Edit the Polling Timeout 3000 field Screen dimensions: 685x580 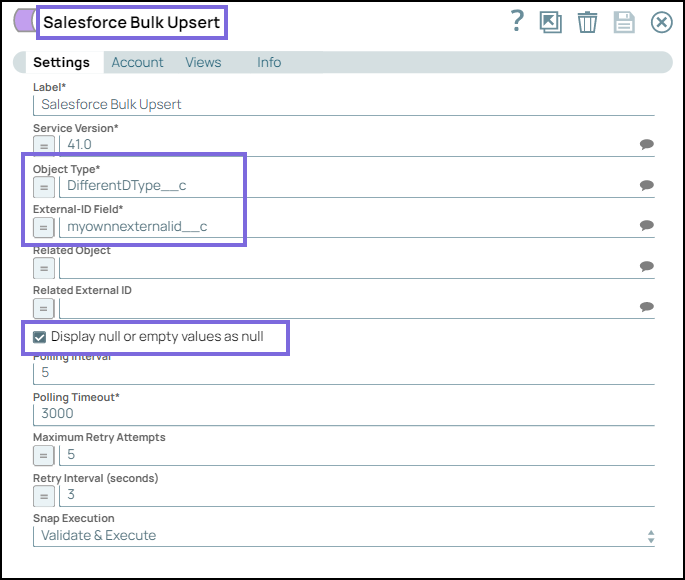pyautogui.click(x=343, y=414)
